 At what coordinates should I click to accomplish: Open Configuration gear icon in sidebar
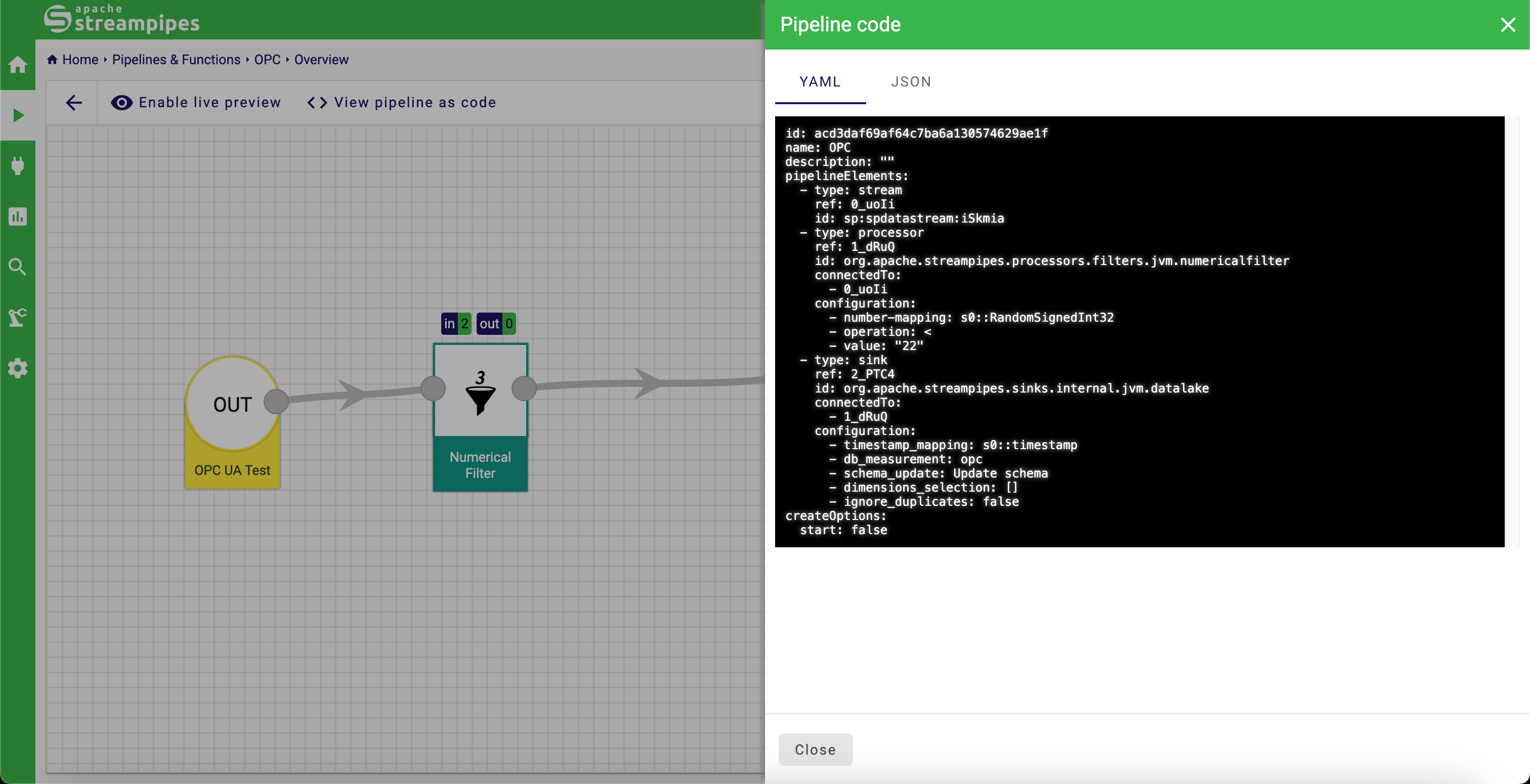pos(18,368)
